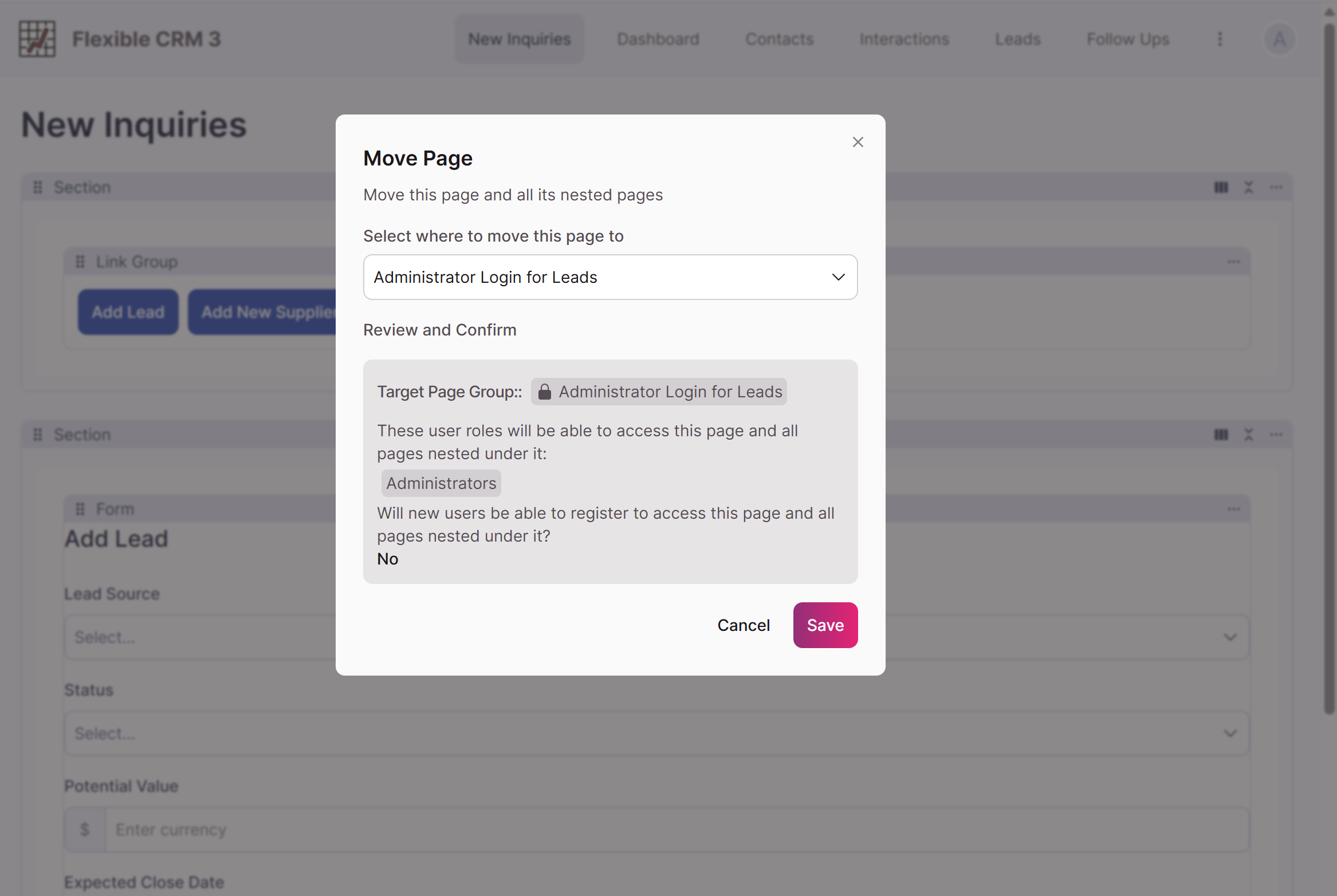Click the Potential Value currency field
1337x896 pixels.
coord(676,830)
